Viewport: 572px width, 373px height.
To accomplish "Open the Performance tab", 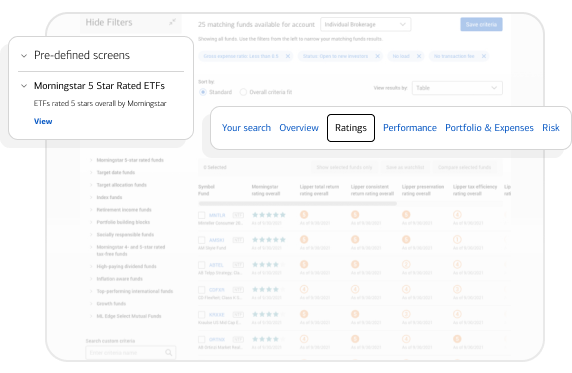I will [410, 128].
